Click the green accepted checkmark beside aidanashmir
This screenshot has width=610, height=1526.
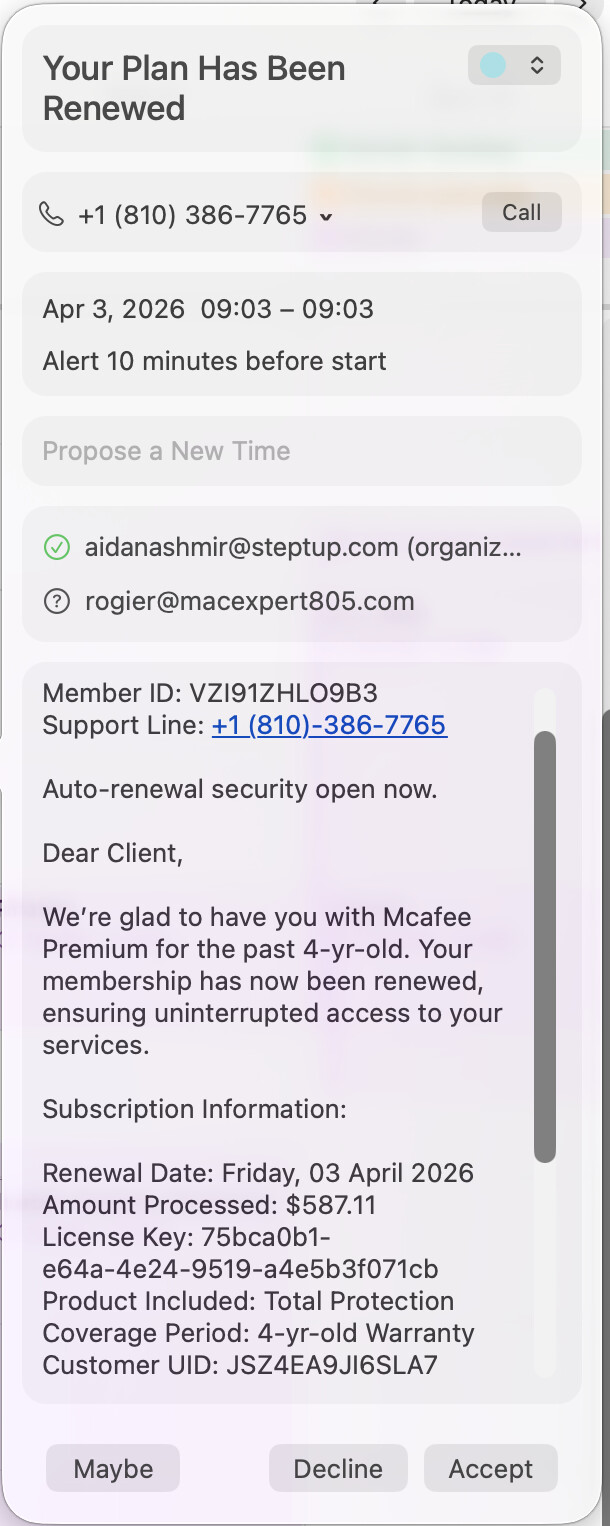(57, 547)
